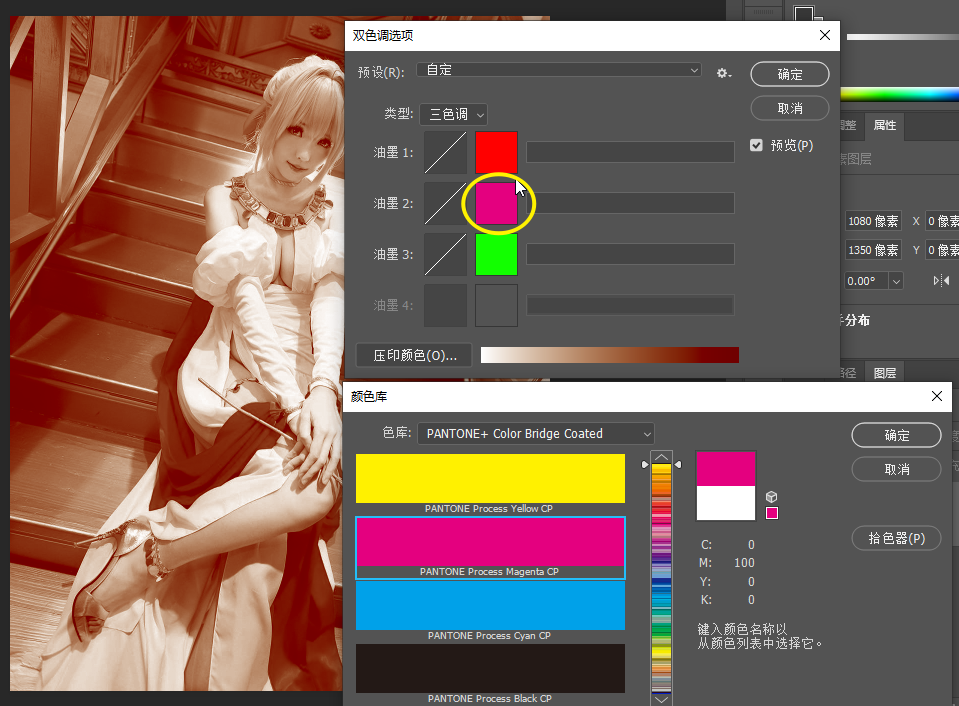
Task: Open the 类型 三色调 type dropdown
Action: tap(453, 114)
